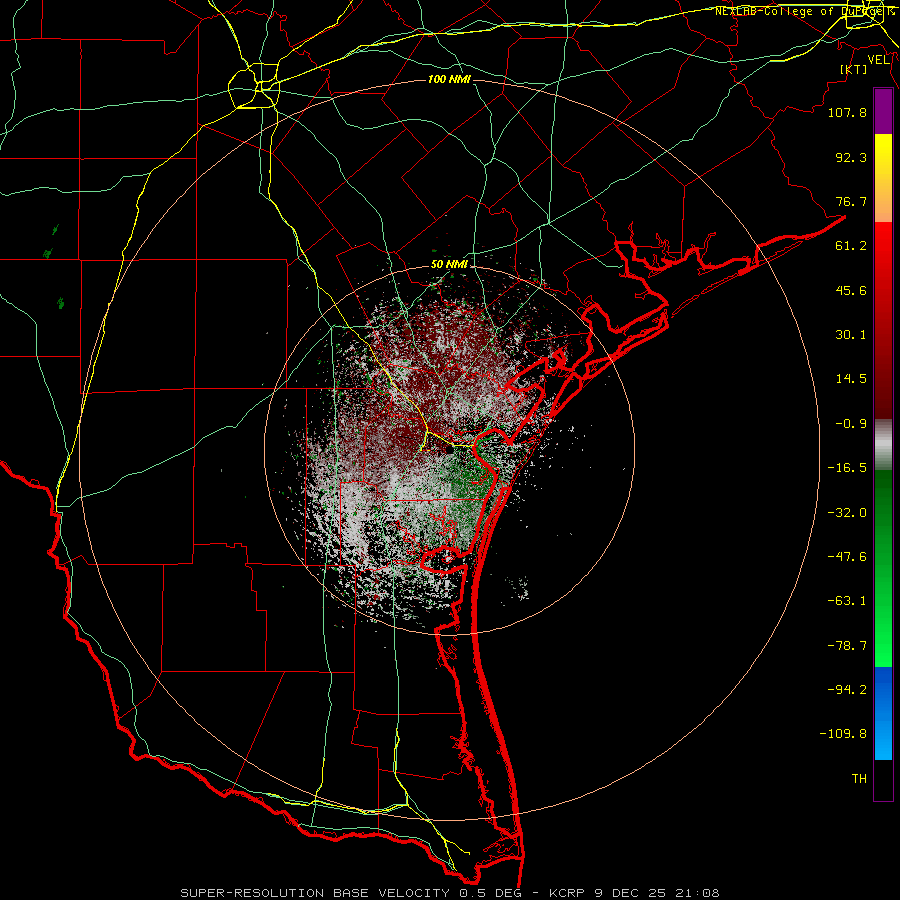The image size is (900, 900).
Task: Click the -16.5 velocity scale value
Action: [847, 468]
